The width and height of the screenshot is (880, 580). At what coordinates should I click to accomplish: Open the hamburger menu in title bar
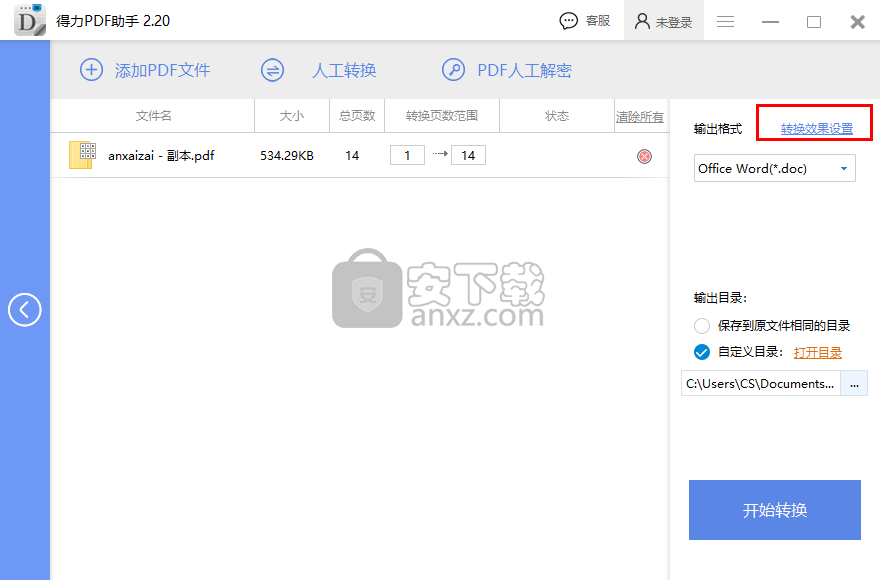click(x=726, y=22)
